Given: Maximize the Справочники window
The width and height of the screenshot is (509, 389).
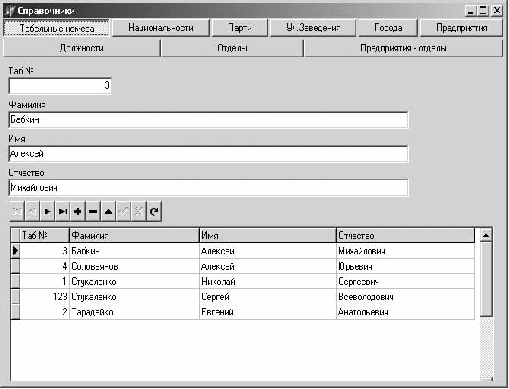Looking at the screenshot, I should click(483, 11).
